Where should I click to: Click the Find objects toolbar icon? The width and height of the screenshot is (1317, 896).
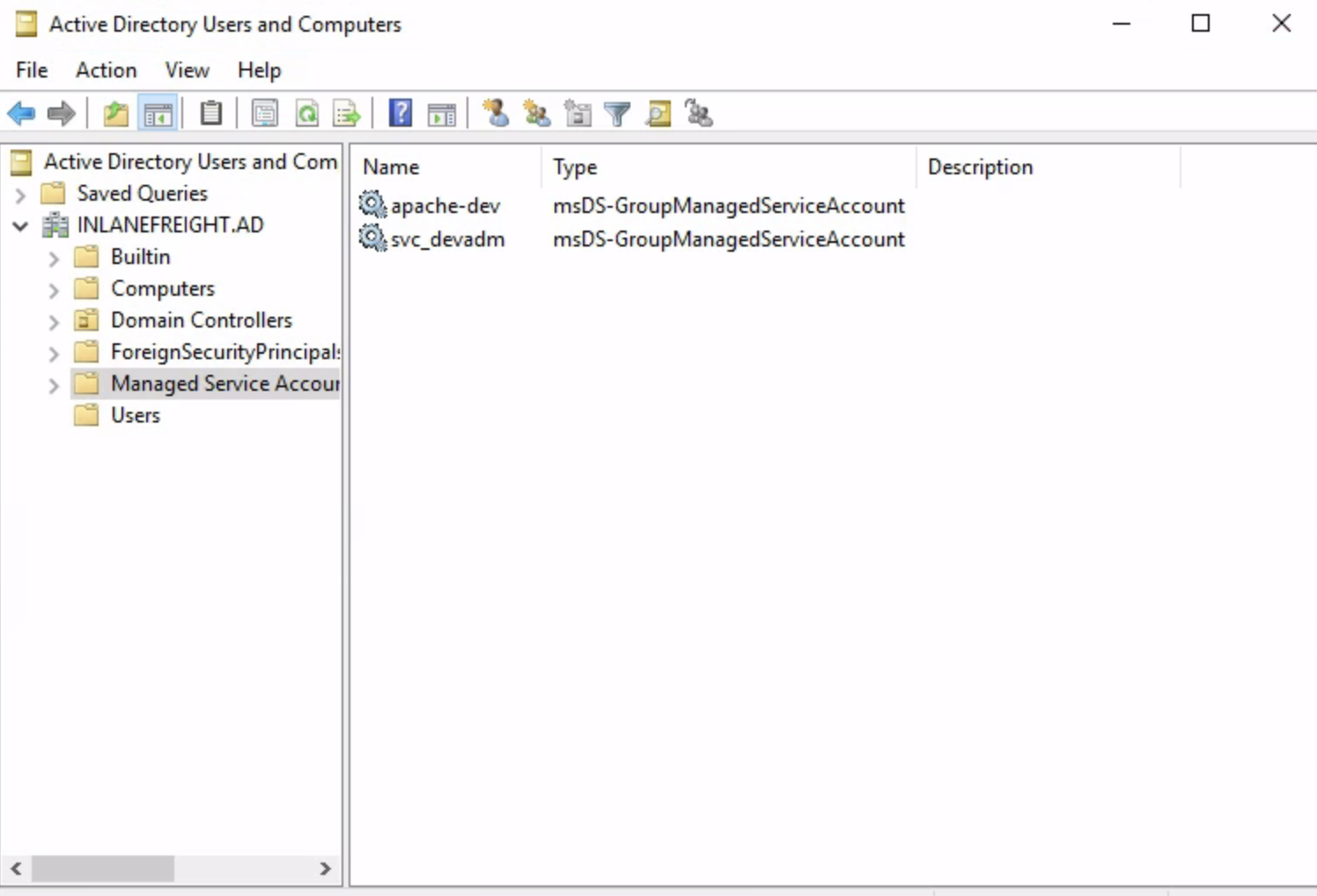pyautogui.click(x=658, y=114)
